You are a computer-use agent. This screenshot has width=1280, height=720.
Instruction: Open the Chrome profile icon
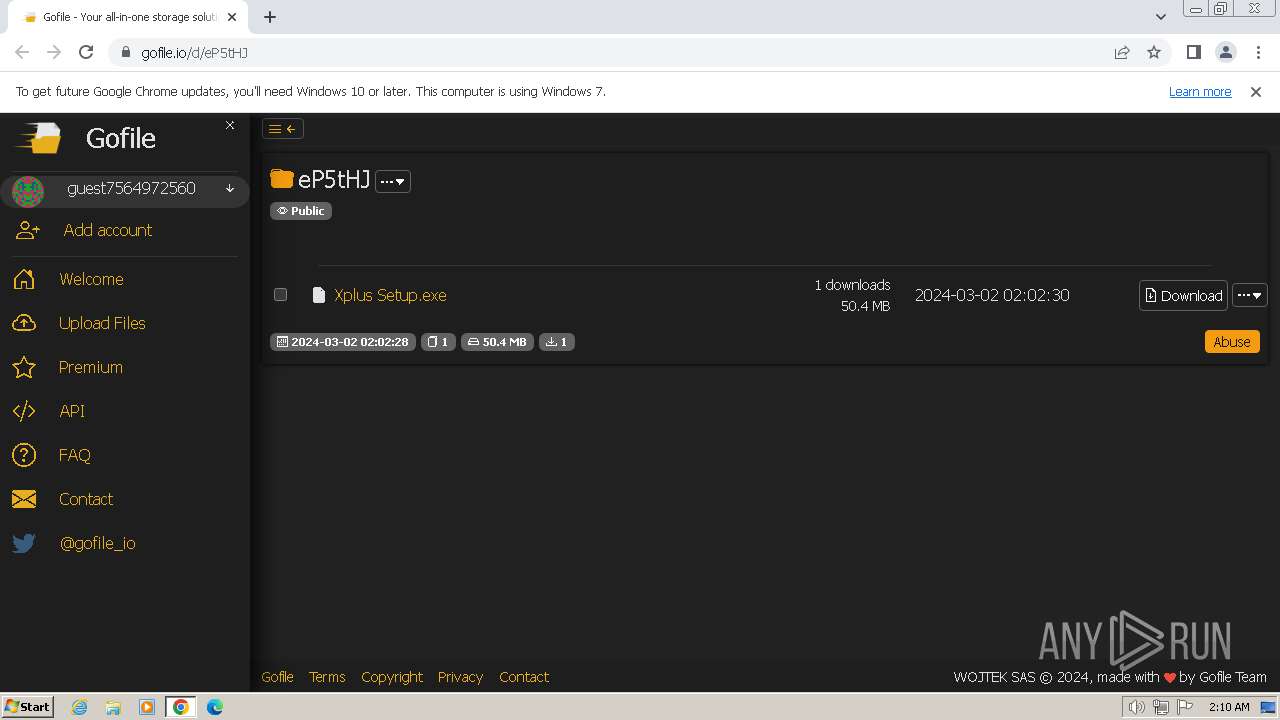[x=1225, y=52]
